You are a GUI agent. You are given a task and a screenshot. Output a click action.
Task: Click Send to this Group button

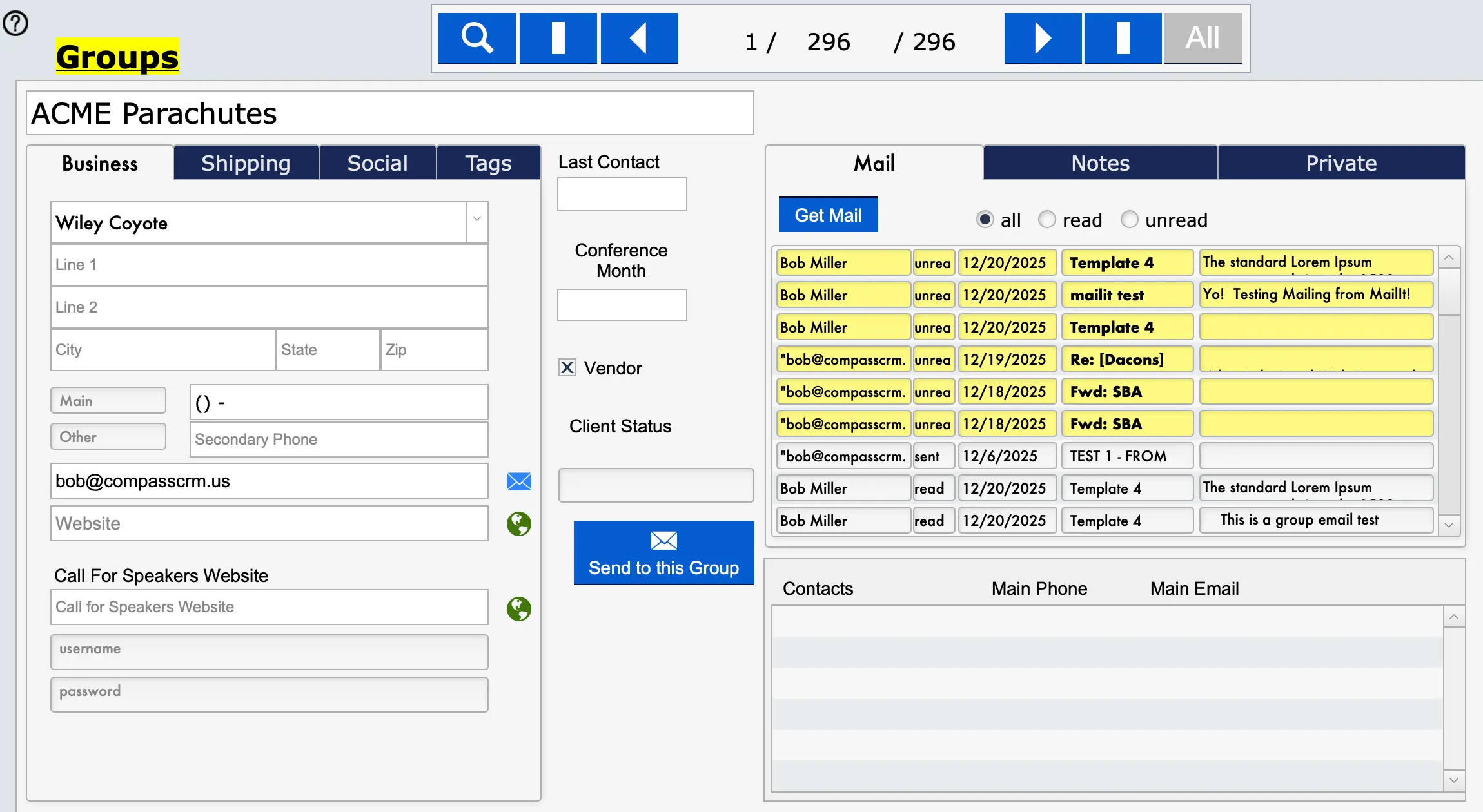click(663, 553)
